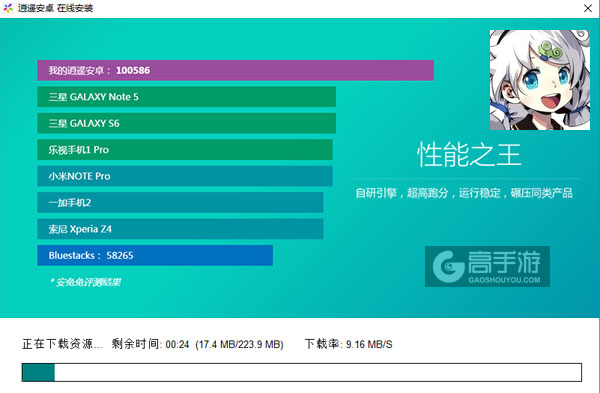The width and height of the screenshot is (600, 393).
Task: Click the 自研引擎 超高跑分 description line
Action: pyautogui.click(x=464, y=193)
